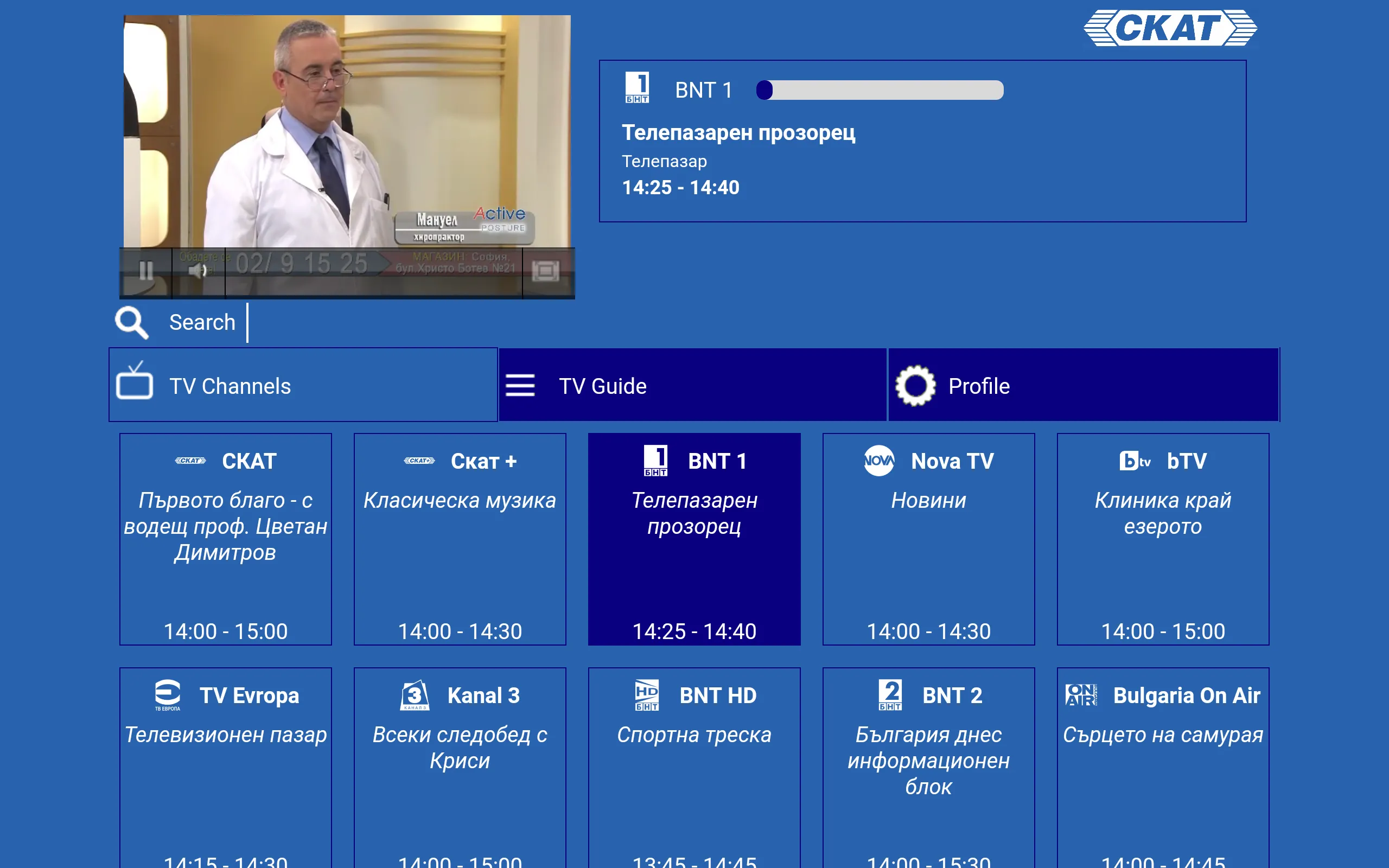The image size is (1389, 868).
Task: Click 'Клиника край езерото' programme title
Action: tap(1163, 513)
